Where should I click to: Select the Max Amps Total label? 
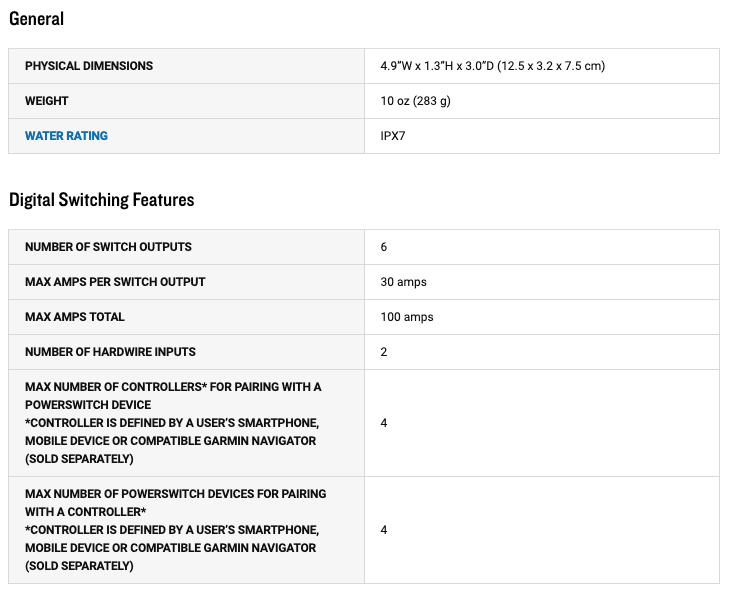tap(75, 317)
